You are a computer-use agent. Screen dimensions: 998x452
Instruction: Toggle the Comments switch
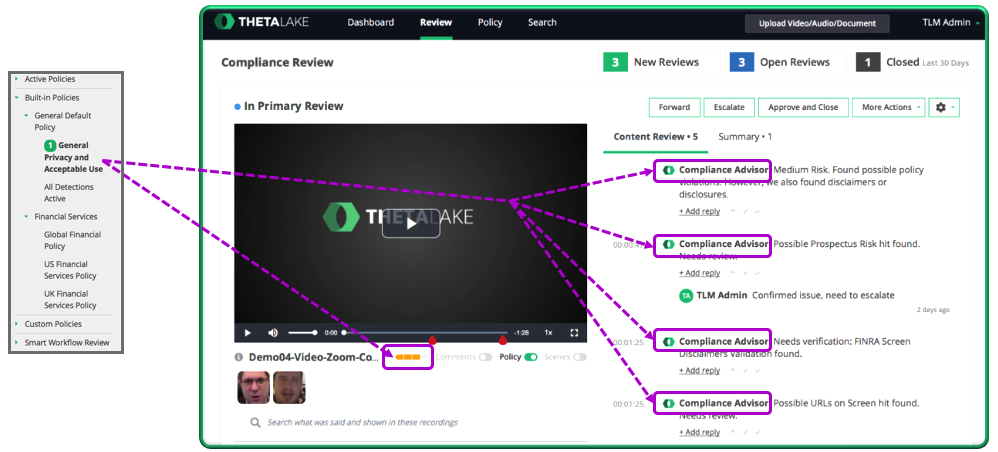pyautogui.click(x=486, y=357)
